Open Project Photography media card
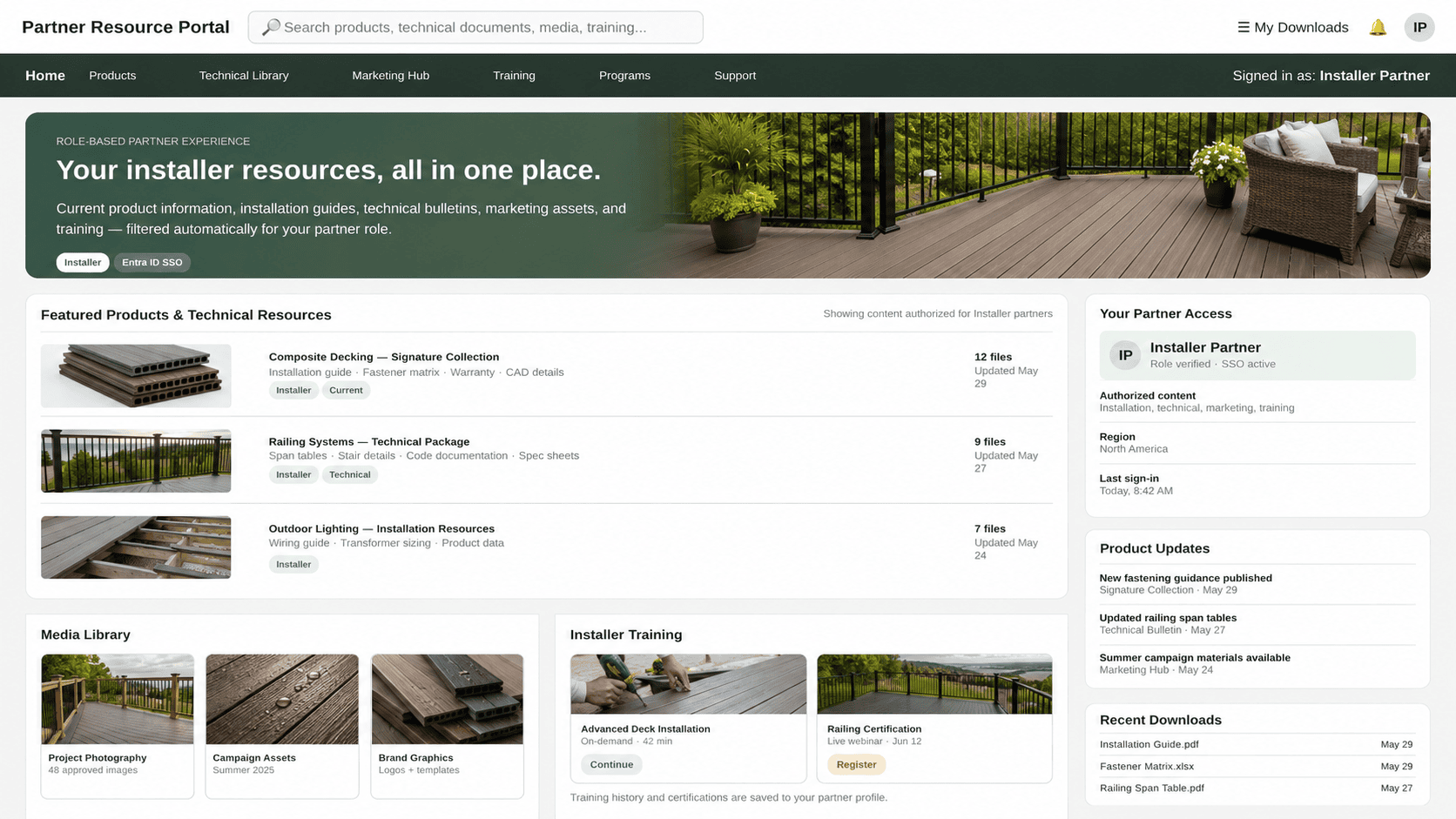The width and height of the screenshot is (1456, 819). (x=118, y=726)
